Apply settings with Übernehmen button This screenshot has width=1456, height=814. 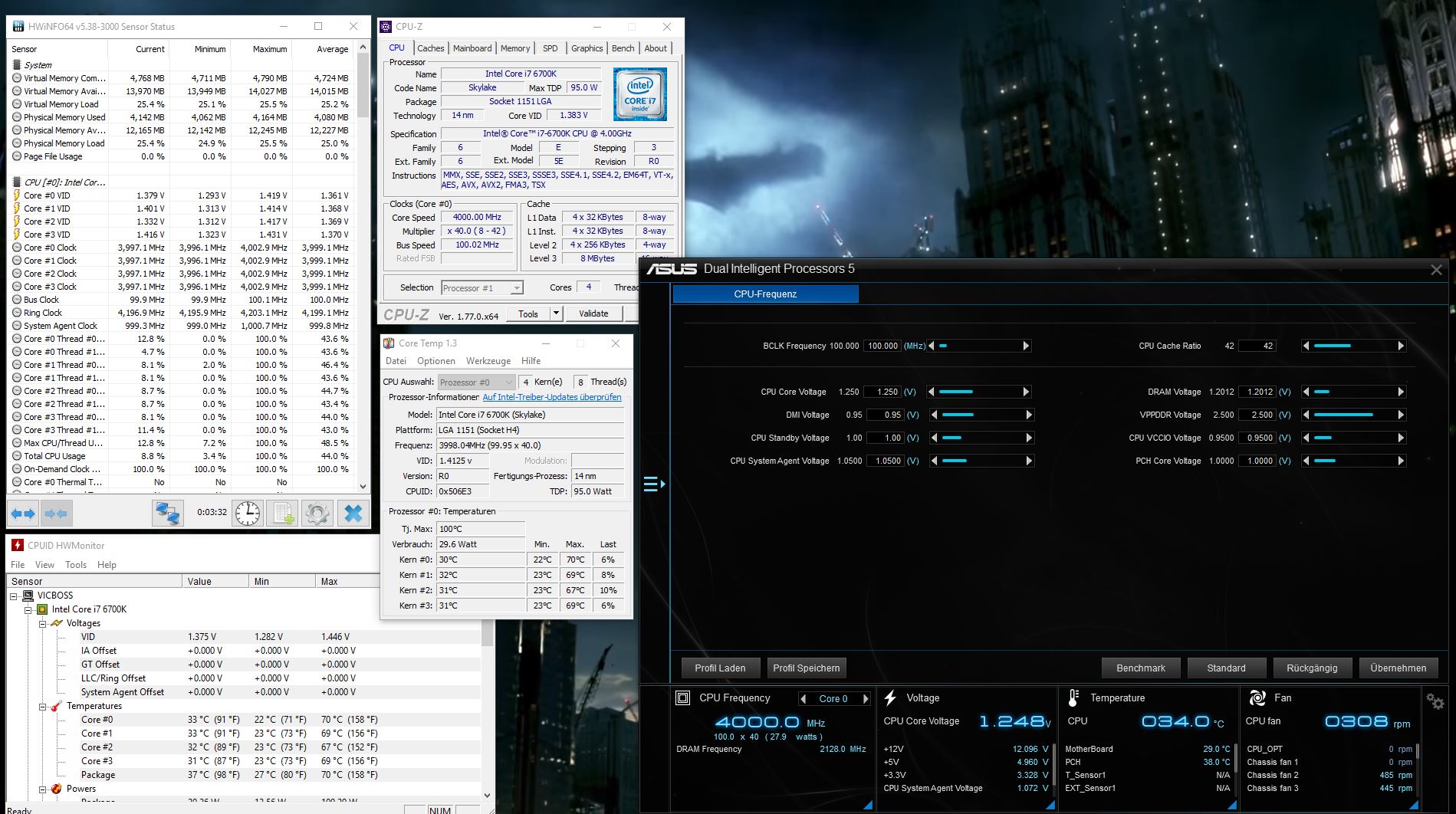(x=1398, y=668)
